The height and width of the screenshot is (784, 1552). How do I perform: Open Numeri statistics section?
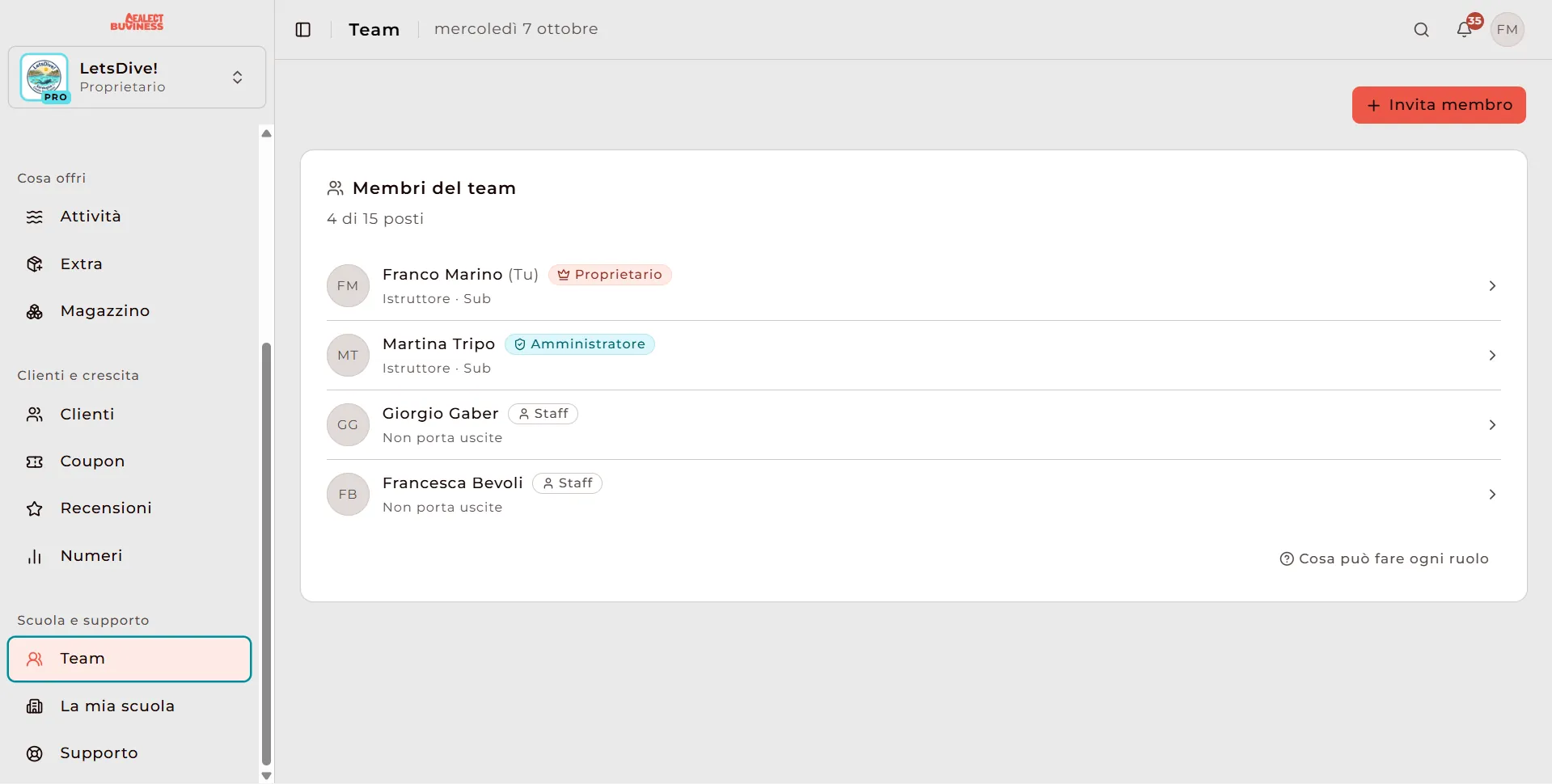coord(129,556)
